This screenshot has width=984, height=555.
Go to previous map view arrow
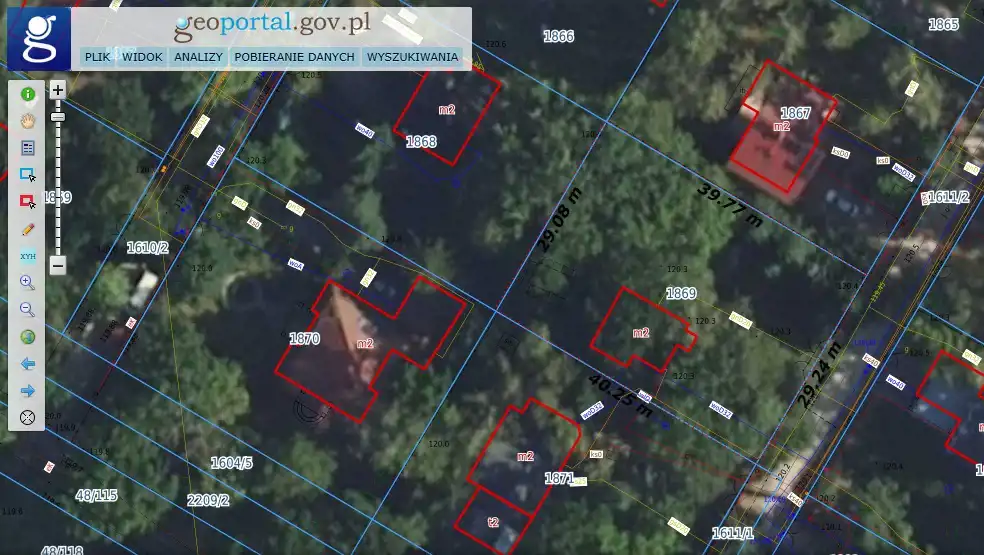coord(28,364)
